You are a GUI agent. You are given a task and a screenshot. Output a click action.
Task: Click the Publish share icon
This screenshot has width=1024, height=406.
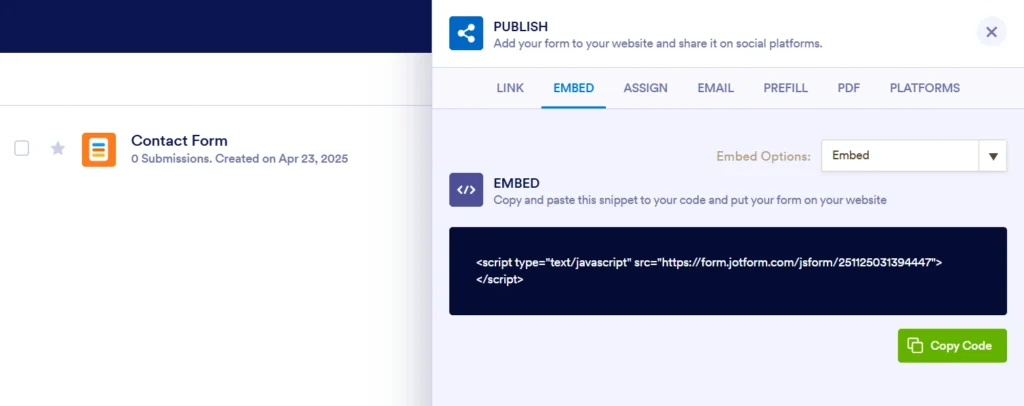[466, 33]
